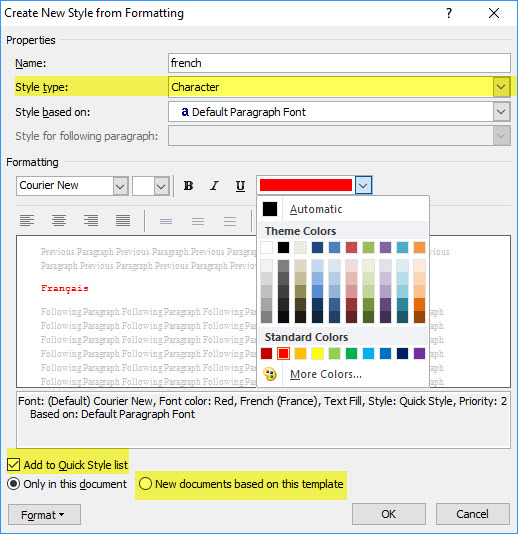Close the Create New Style dialog

coord(494,13)
